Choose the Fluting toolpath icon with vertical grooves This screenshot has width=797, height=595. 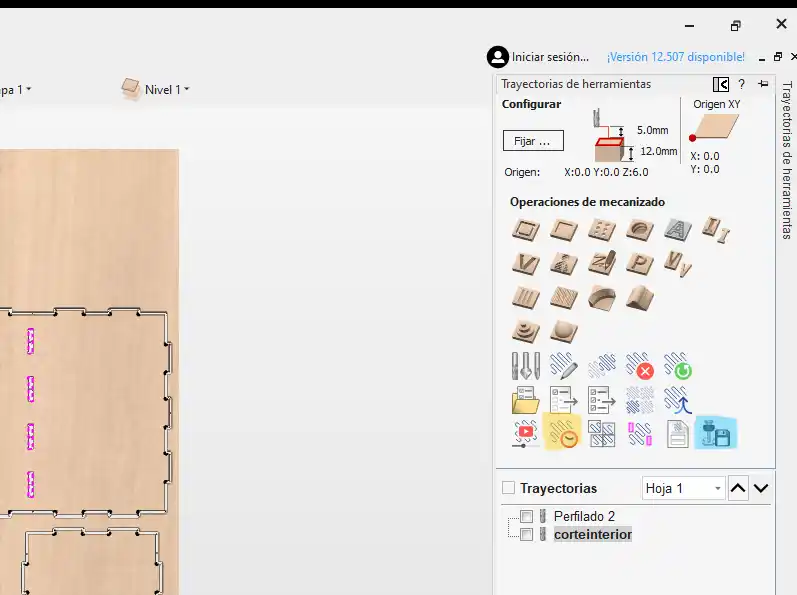(526, 297)
